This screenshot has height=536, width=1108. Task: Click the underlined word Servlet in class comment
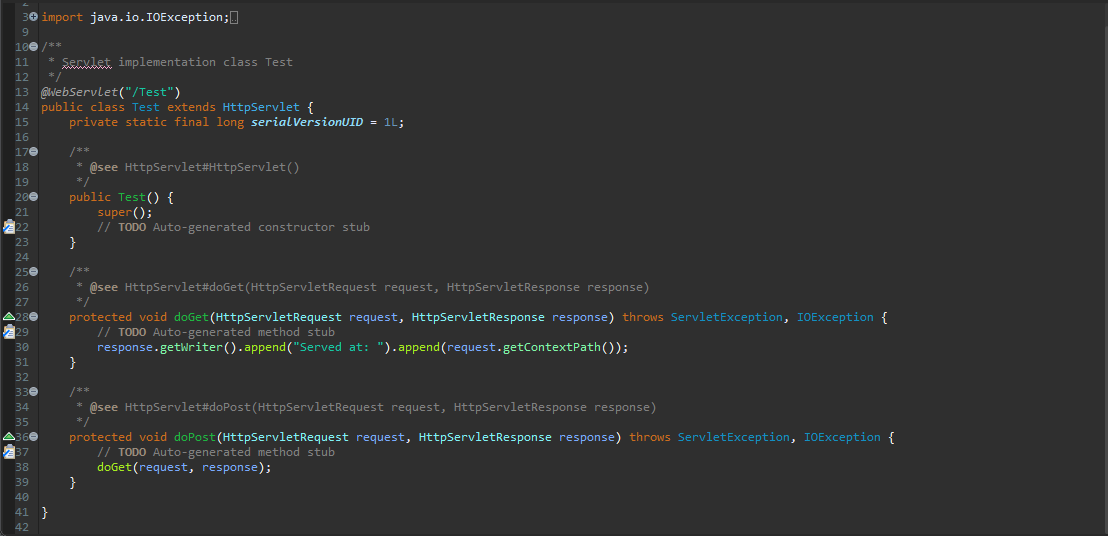(x=86, y=62)
